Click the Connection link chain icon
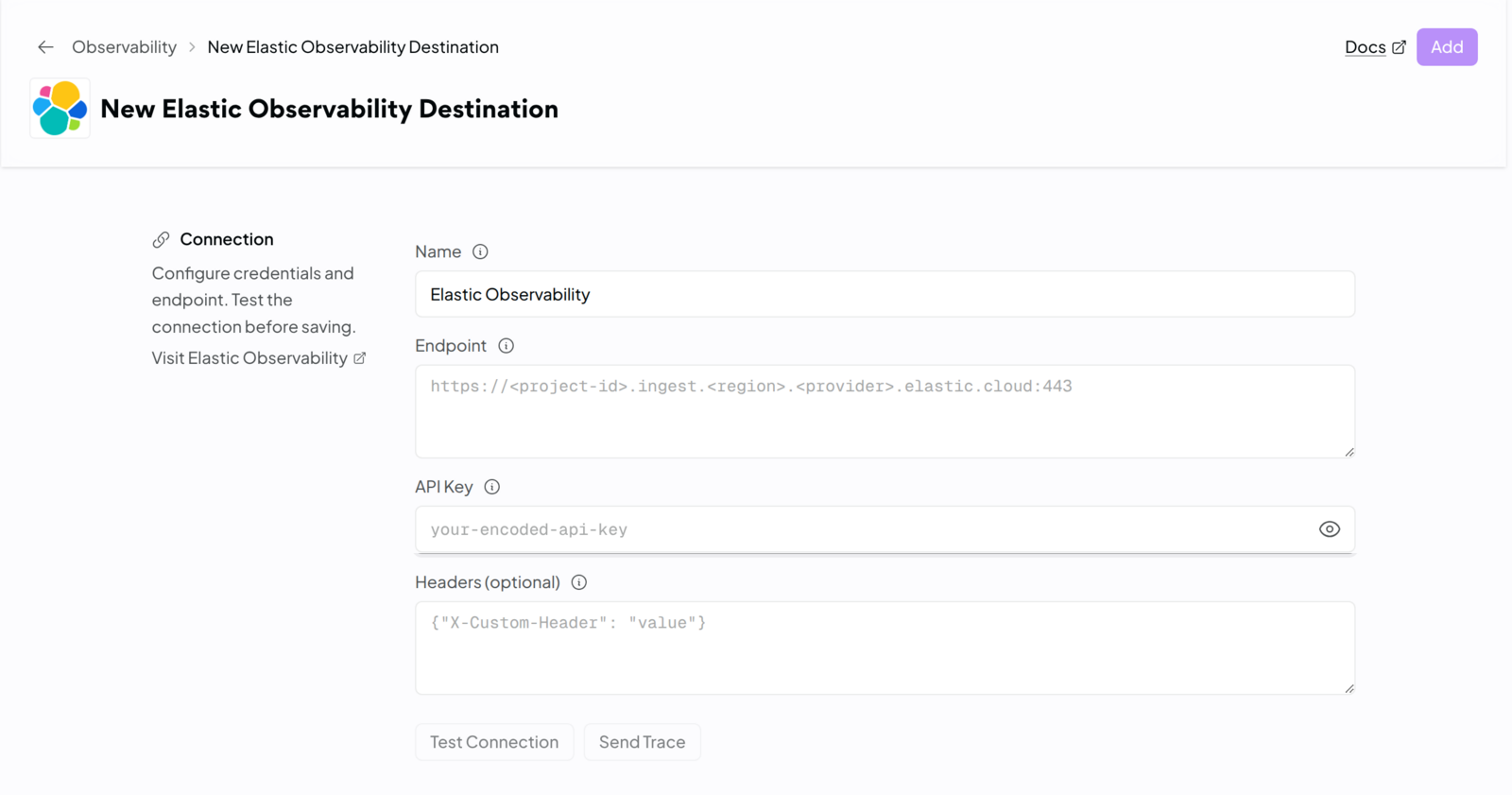This screenshot has height=795, width=1512. point(162,240)
